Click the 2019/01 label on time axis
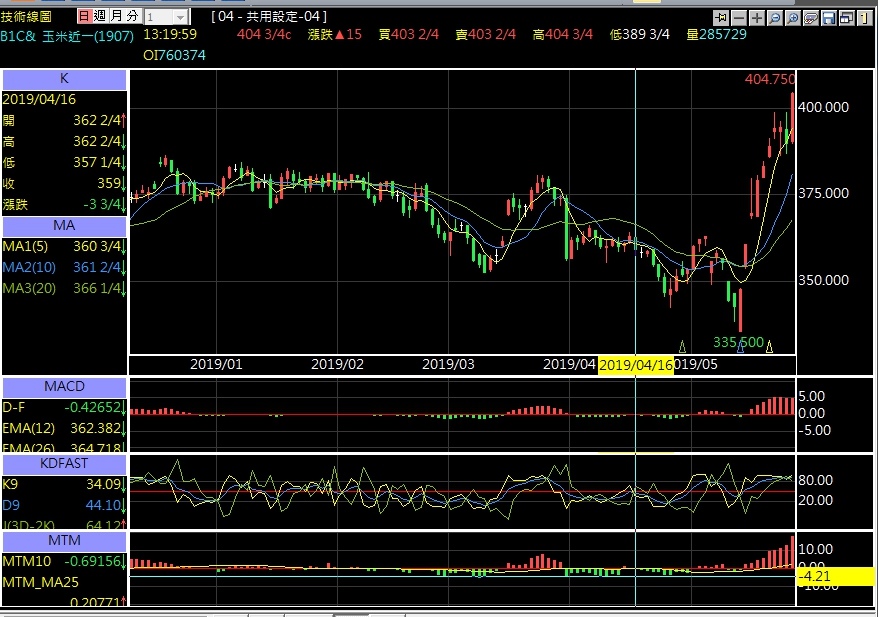Screen dimensions: 878x617 pyautogui.click(x=216, y=364)
